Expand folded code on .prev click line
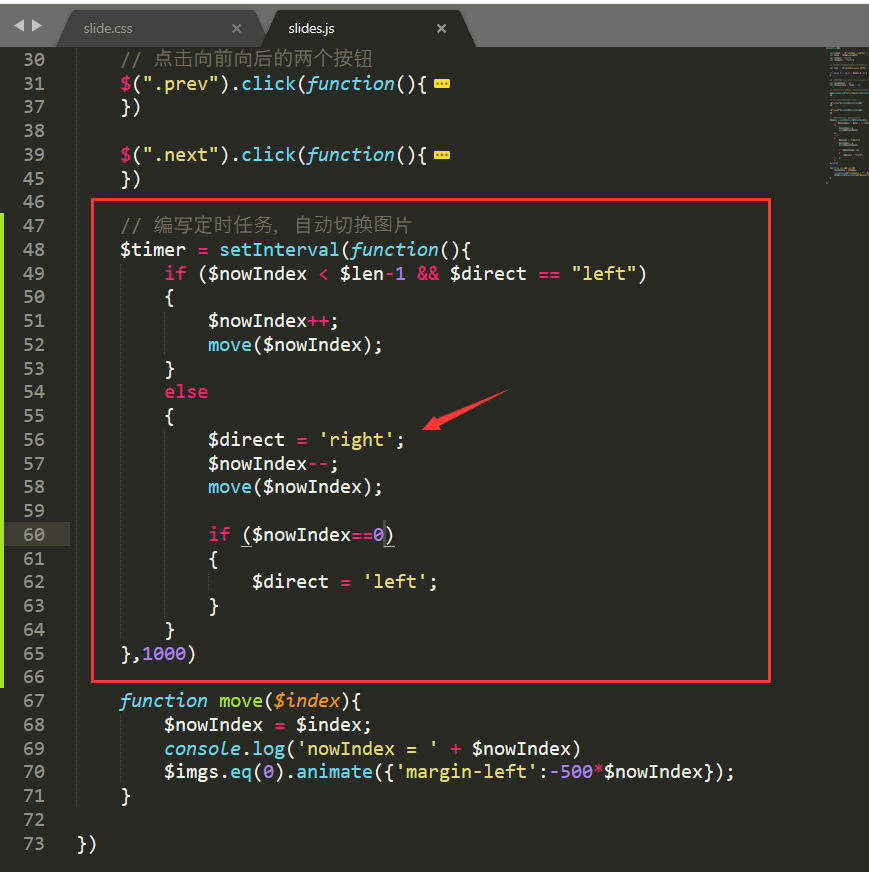The image size is (869, 872). point(442,84)
